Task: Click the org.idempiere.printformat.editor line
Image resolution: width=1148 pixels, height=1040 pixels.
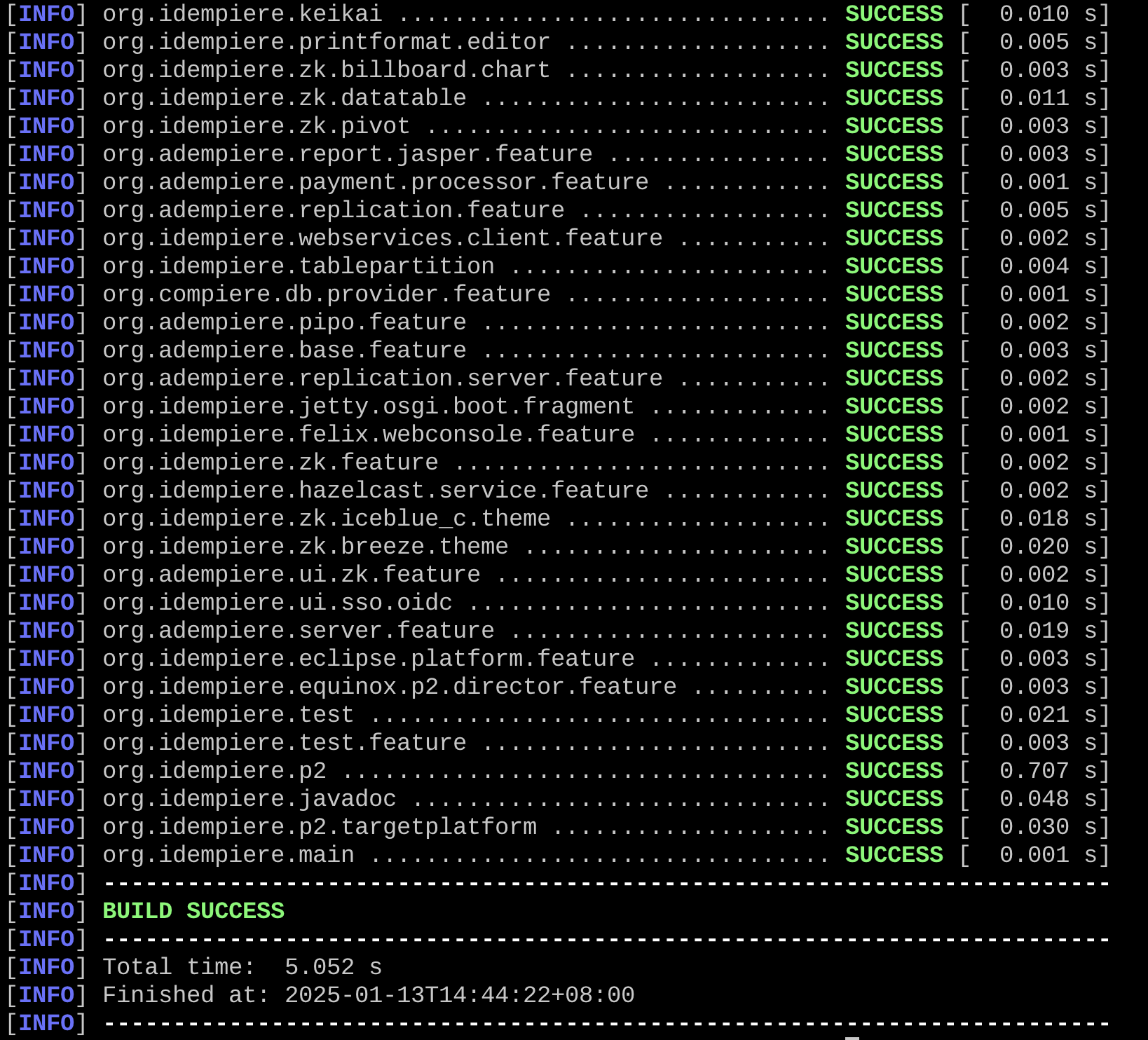Action: [x=557, y=42]
